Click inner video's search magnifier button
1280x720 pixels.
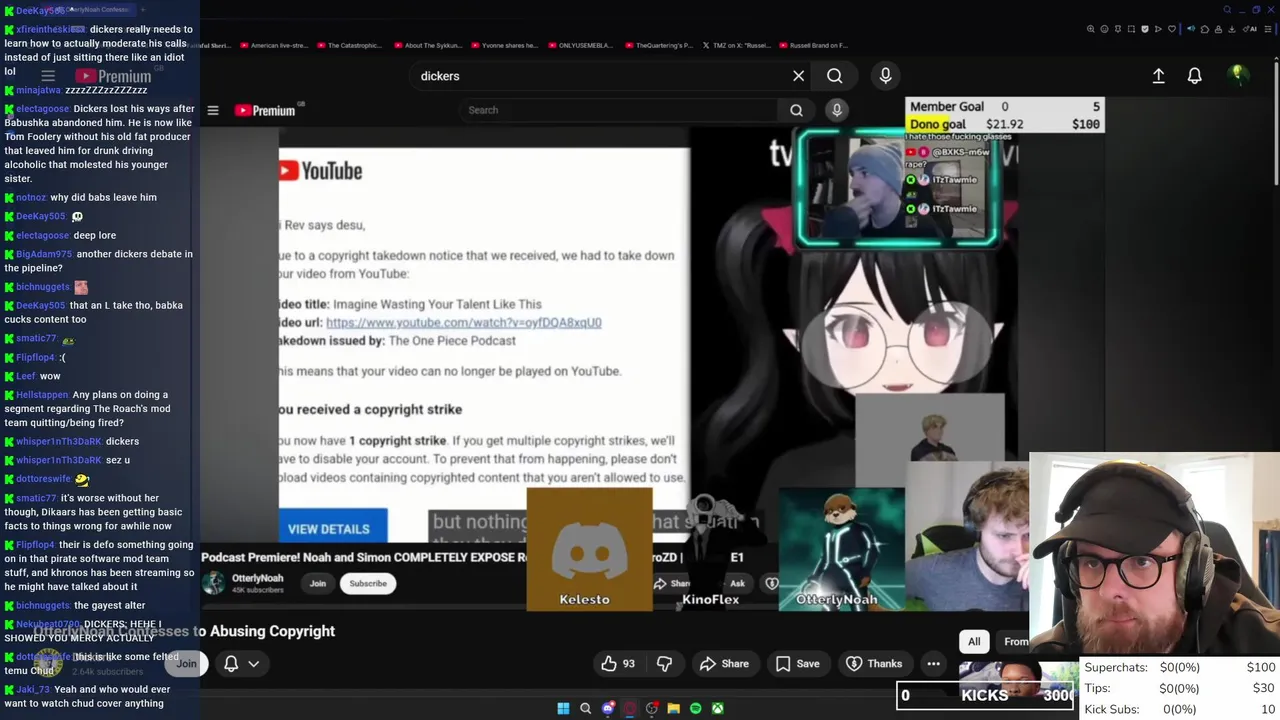tap(796, 110)
